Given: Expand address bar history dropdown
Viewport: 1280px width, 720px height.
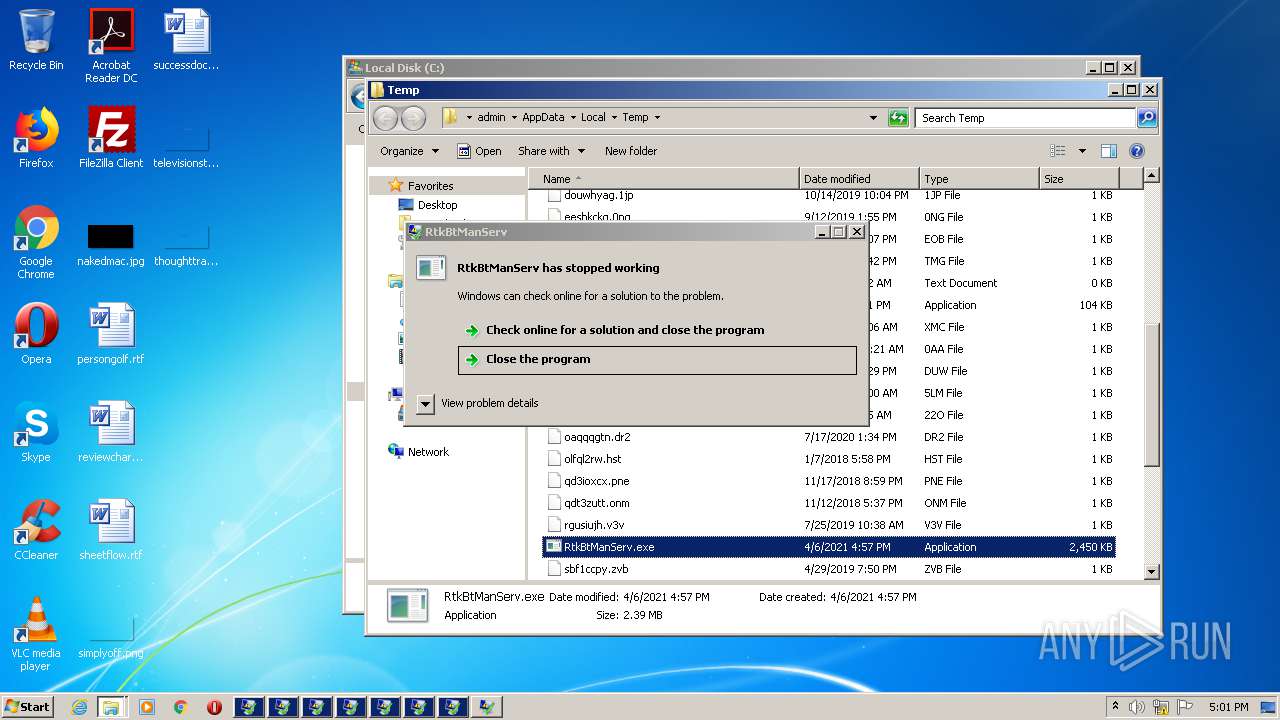Looking at the screenshot, I should [x=873, y=118].
